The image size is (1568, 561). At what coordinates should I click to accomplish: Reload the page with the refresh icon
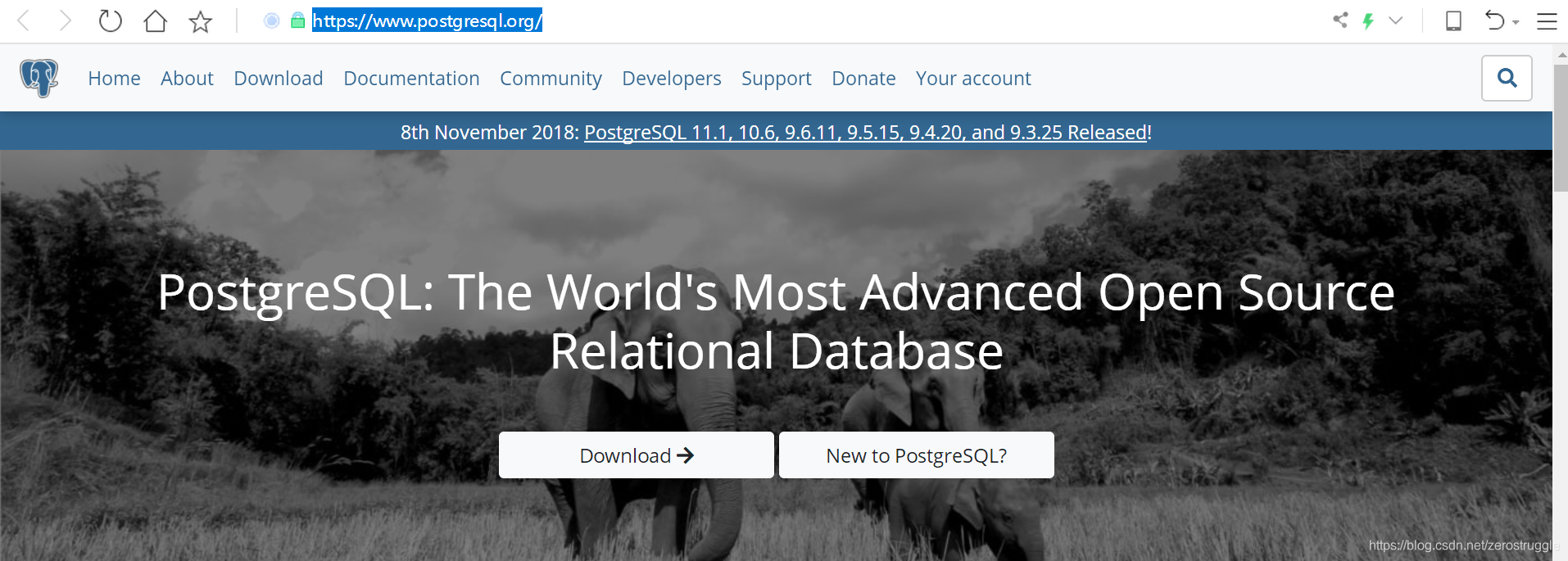click(x=110, y=20)
